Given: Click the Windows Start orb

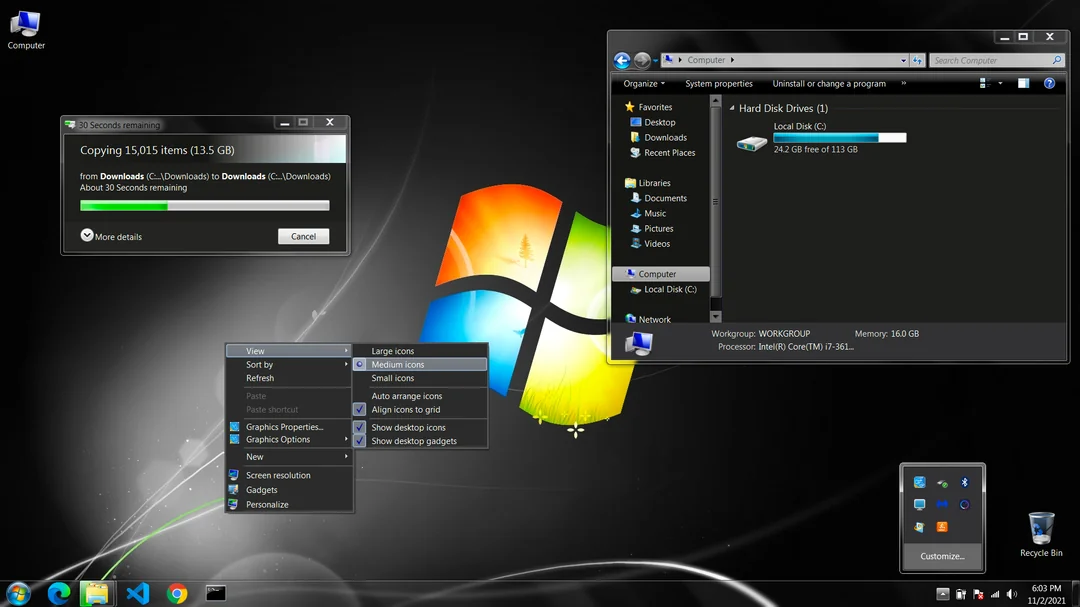Looking at the screenshot, I should pyautogui.click(x=18, y=593).
